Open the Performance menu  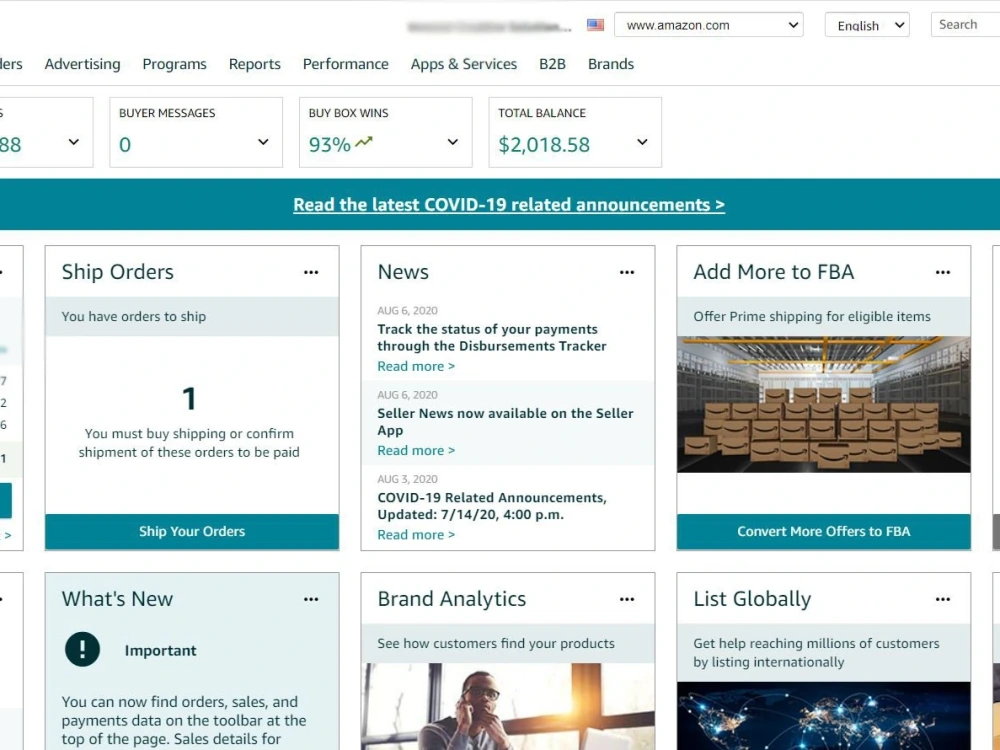[x=346, y=64]
